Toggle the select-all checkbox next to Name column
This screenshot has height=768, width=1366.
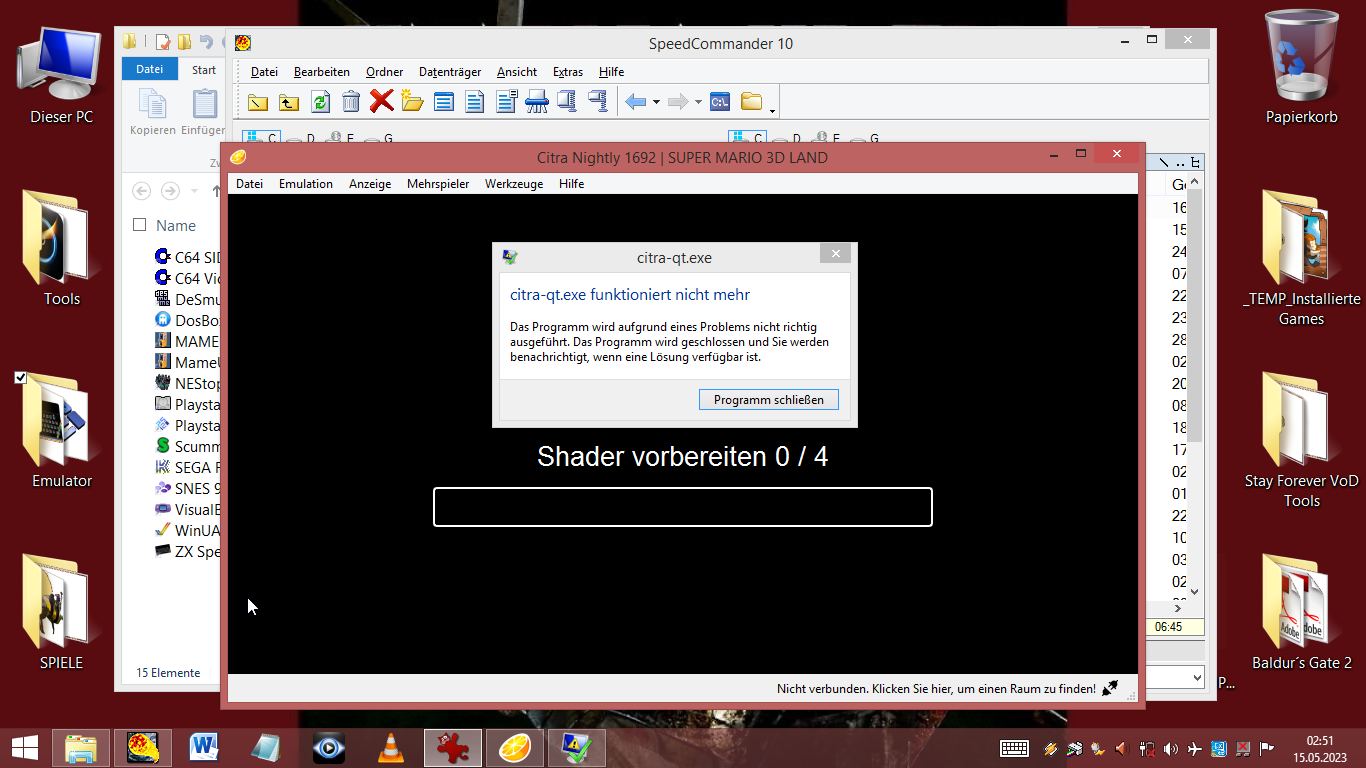(x=140, y=225)
